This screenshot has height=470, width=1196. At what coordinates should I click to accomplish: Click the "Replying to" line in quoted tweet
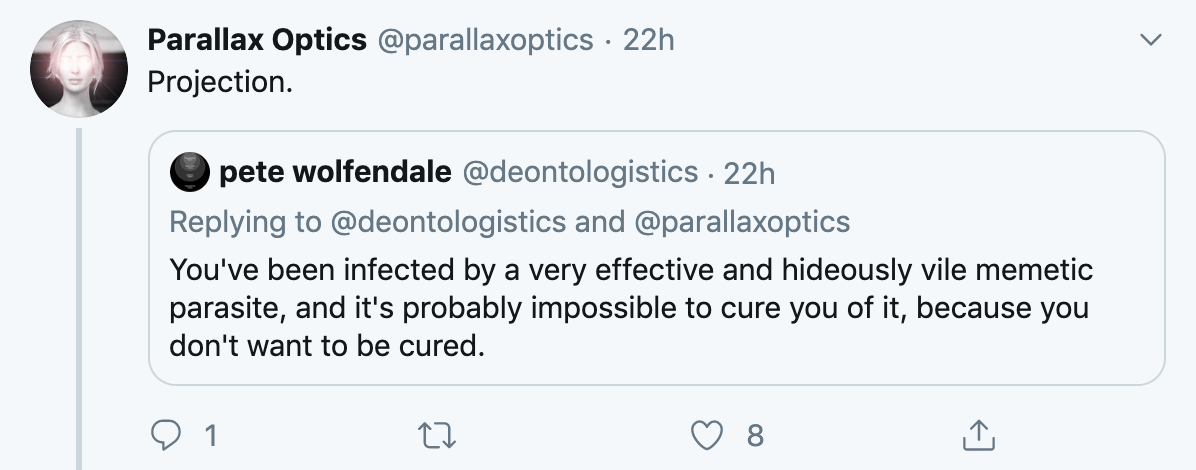510,222
